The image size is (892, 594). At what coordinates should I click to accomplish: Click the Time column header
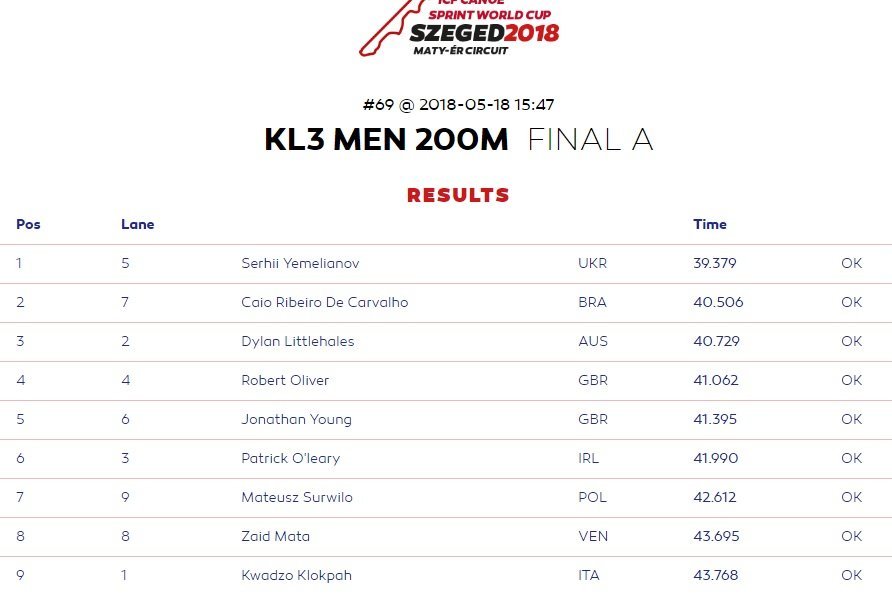pos(710,225)
